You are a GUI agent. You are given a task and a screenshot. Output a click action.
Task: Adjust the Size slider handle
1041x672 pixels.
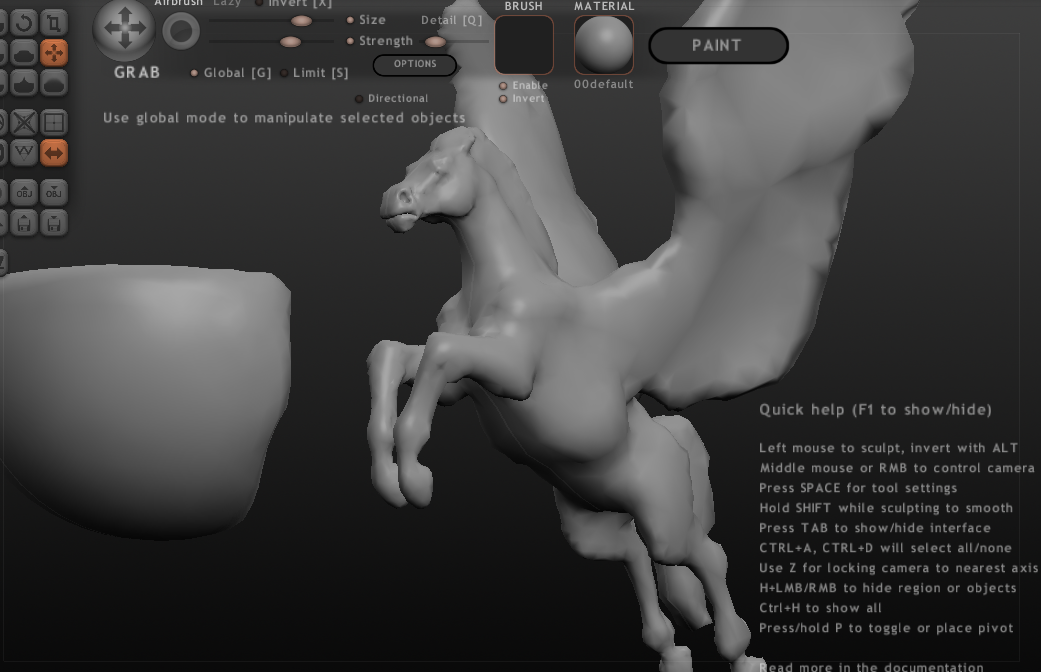point(301,21)
